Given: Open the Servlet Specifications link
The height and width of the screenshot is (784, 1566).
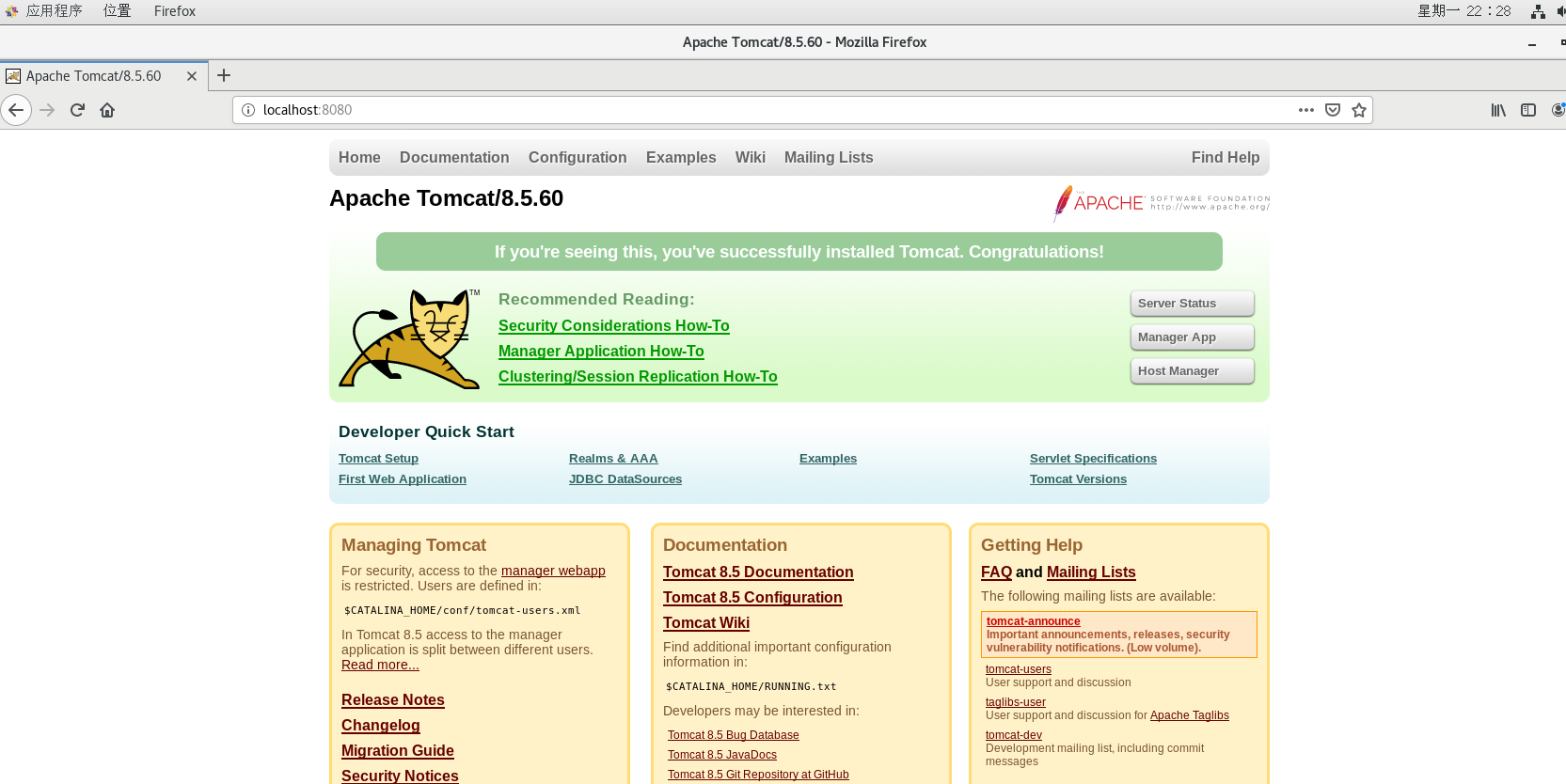Looking at the screenshot, I should pyautogui.click(x=1093, y=459).
